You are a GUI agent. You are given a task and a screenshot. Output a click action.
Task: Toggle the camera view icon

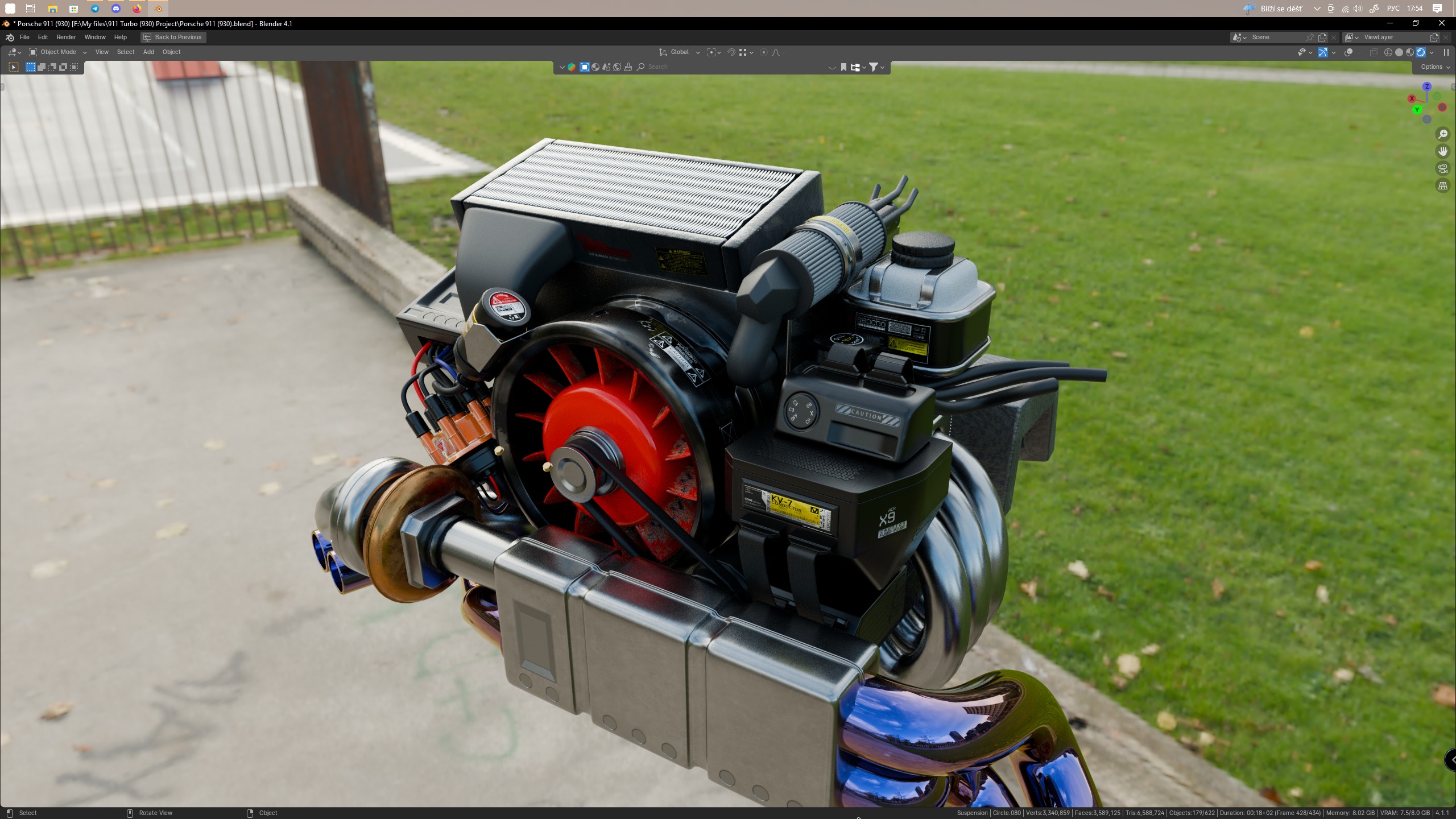coord(1443,168)
